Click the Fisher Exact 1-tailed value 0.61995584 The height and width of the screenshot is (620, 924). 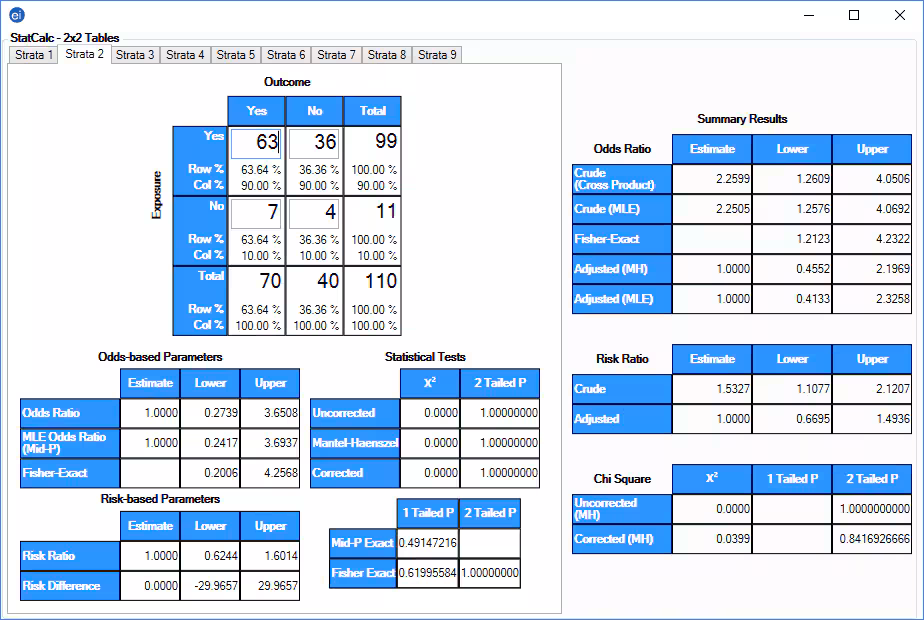tap(428, 573)
